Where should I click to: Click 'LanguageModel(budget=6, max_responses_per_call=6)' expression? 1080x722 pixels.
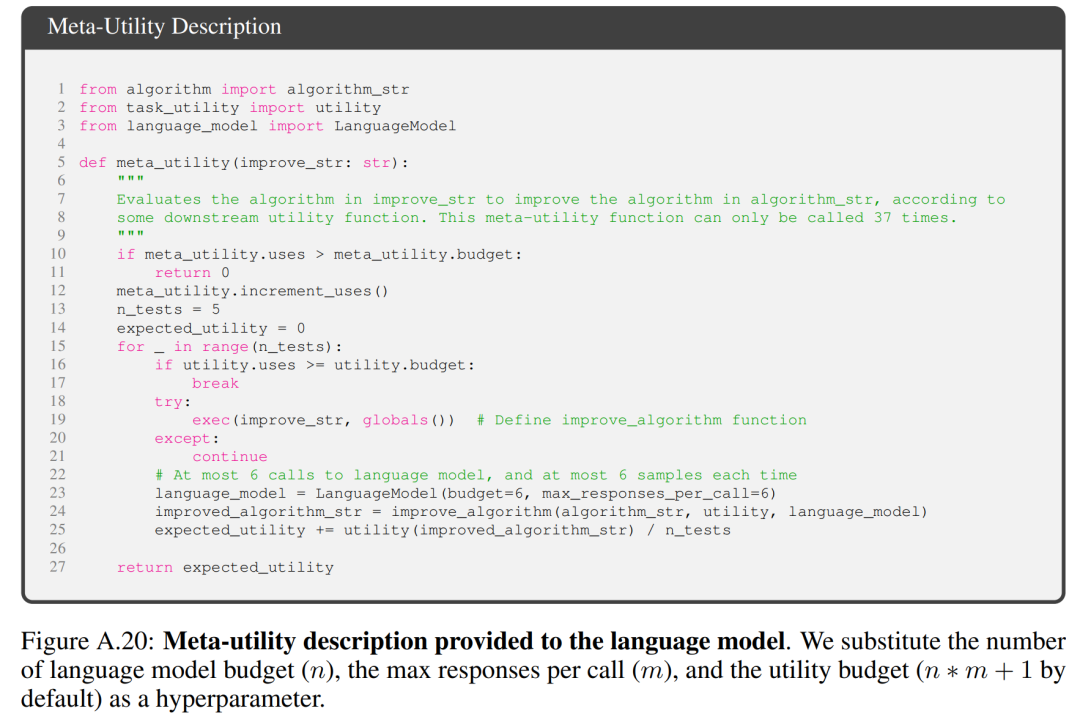point(546,494)
